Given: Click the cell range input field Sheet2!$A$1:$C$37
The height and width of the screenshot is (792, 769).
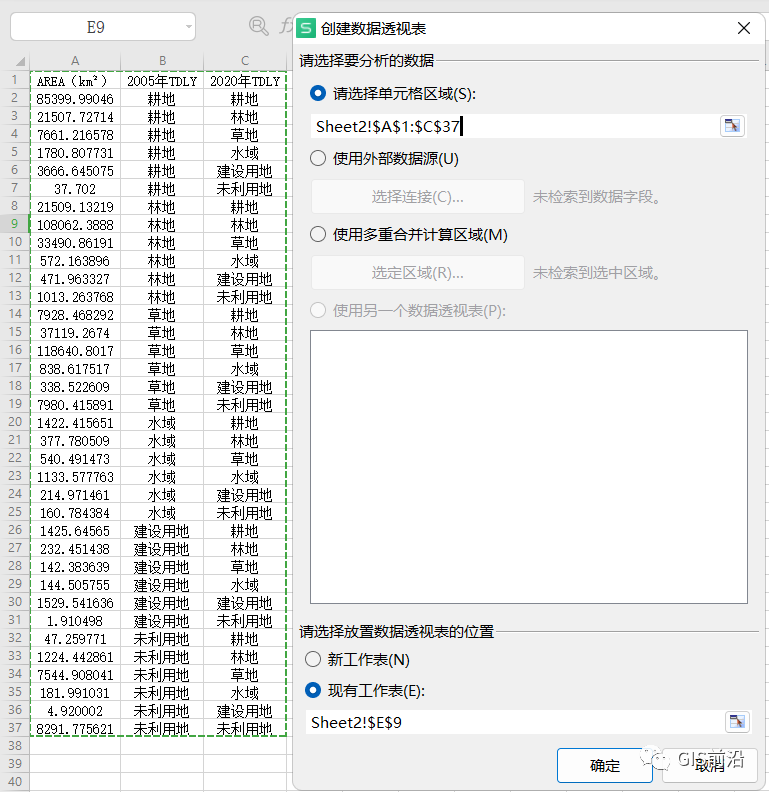Looking at the screenshot, I should [514, 126].
